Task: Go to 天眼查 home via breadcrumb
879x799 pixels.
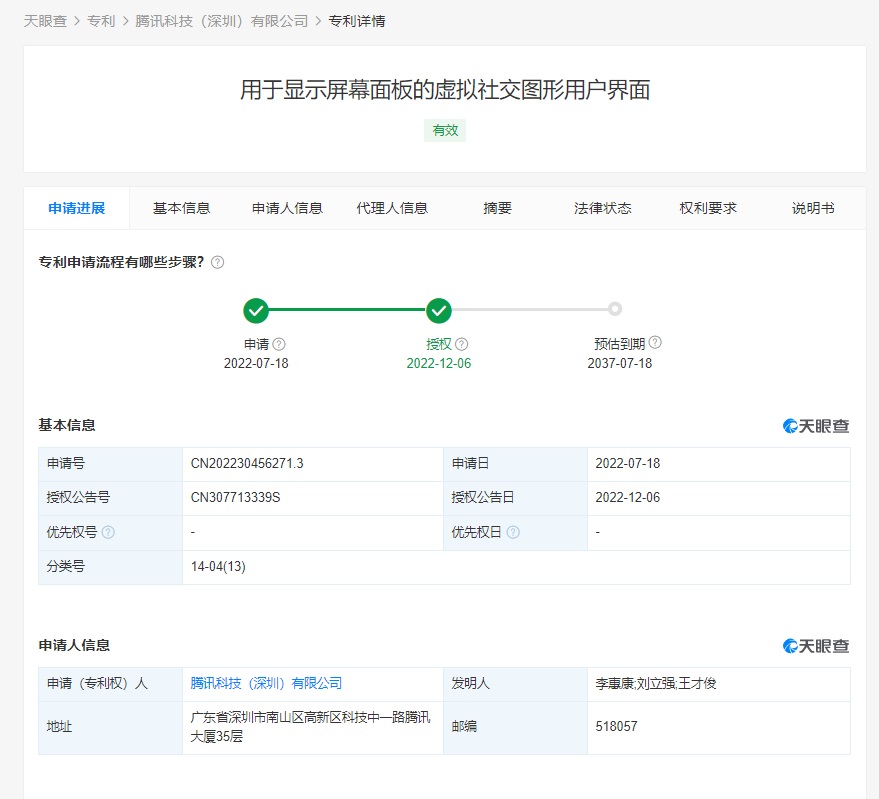Action: pos(45,21)
